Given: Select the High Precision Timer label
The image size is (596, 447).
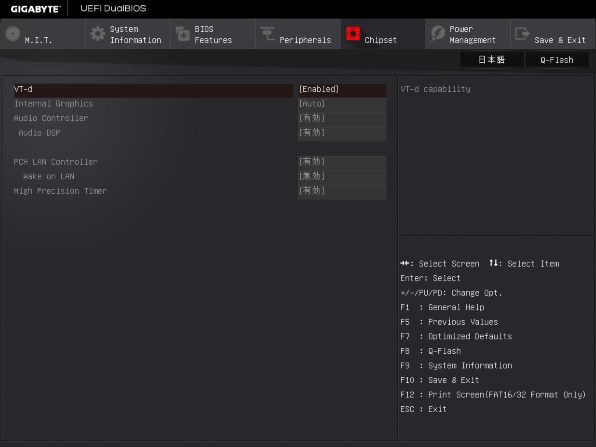Looking at the screenshot, I should (60, 191).
